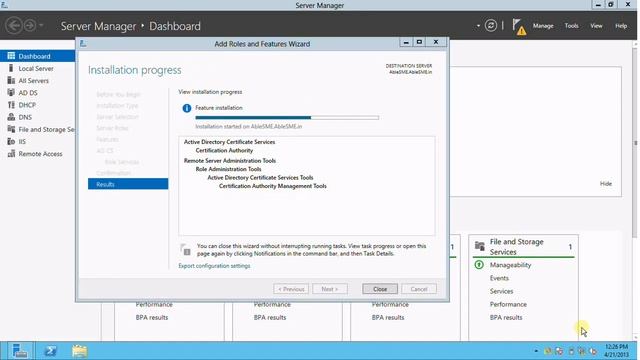Refresh the Server Manager dashboard
Viewport: 640px width, 360px height.
tap(491, 26)
